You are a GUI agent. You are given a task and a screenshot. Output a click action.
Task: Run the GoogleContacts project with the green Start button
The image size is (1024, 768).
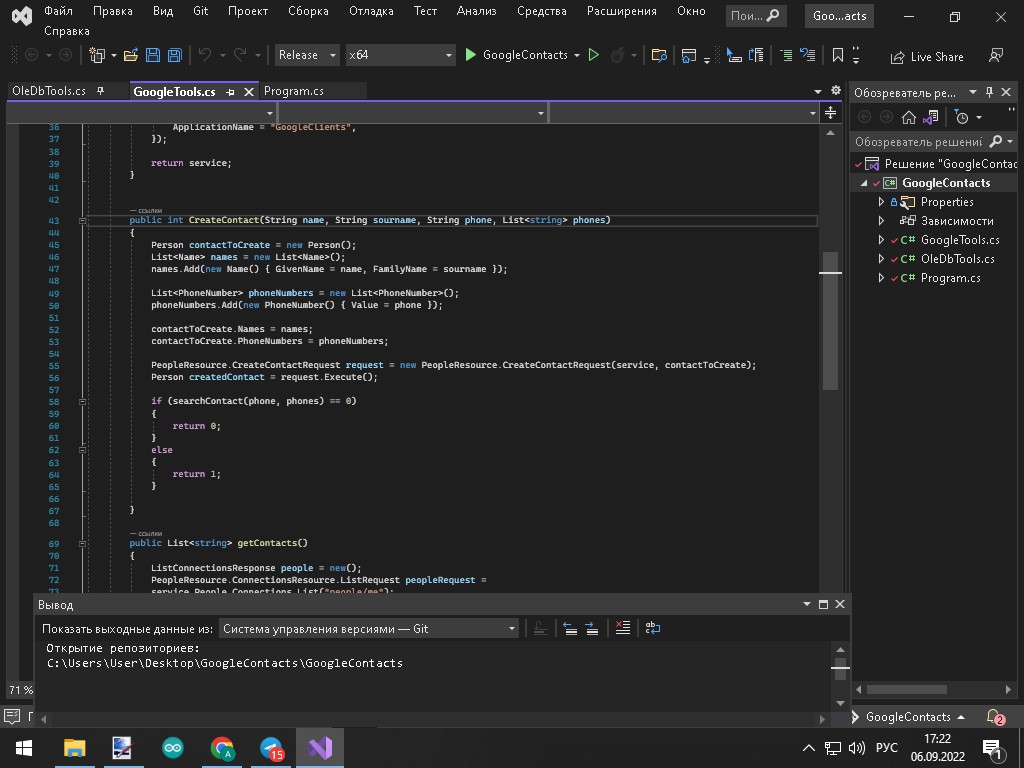471,56
